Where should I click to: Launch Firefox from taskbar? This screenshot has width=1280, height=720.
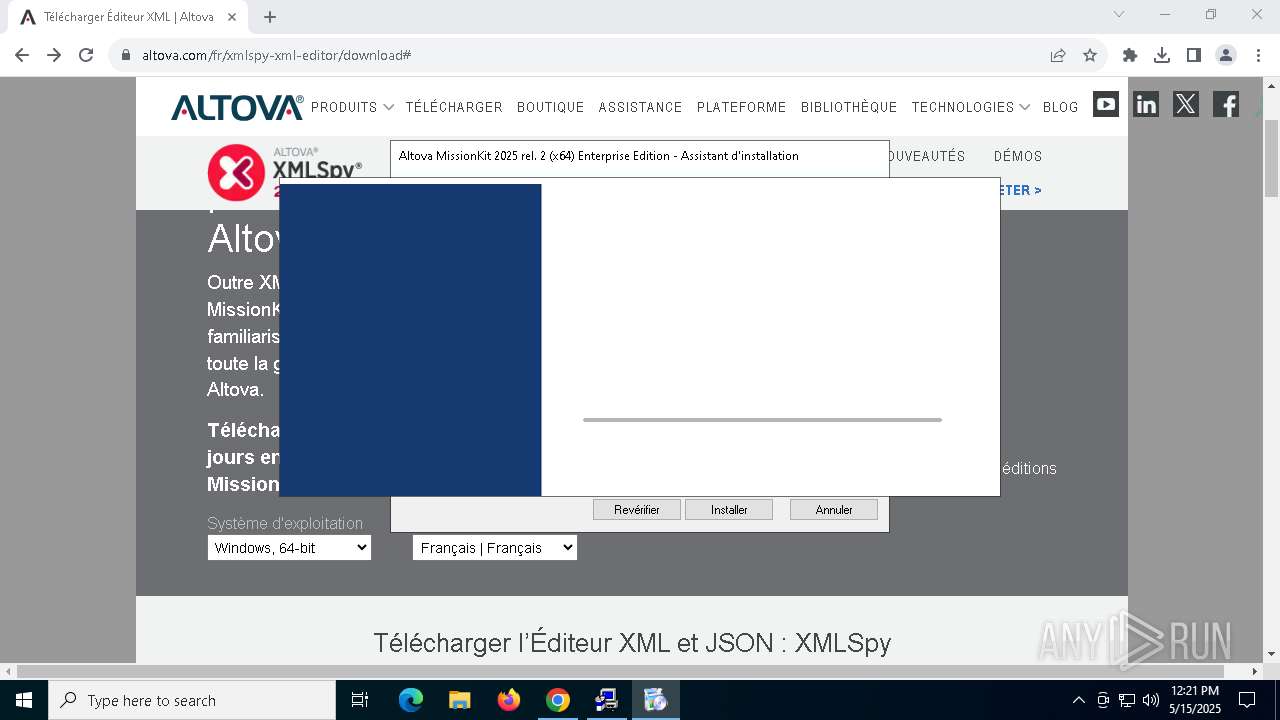(x=509, y=700)
